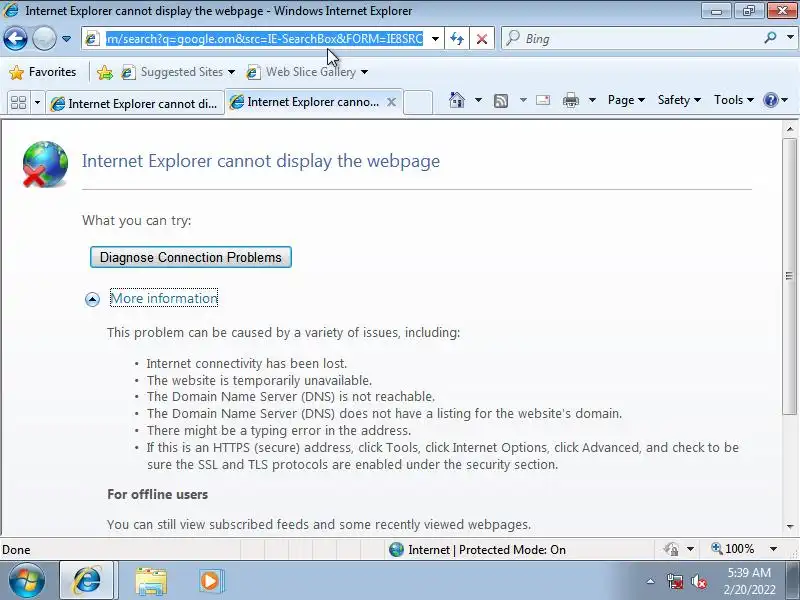The height and width of the screenshot is (600, 800).
Task: Click the Quick Tabs grid icon
Action: (x=18, y=103)
